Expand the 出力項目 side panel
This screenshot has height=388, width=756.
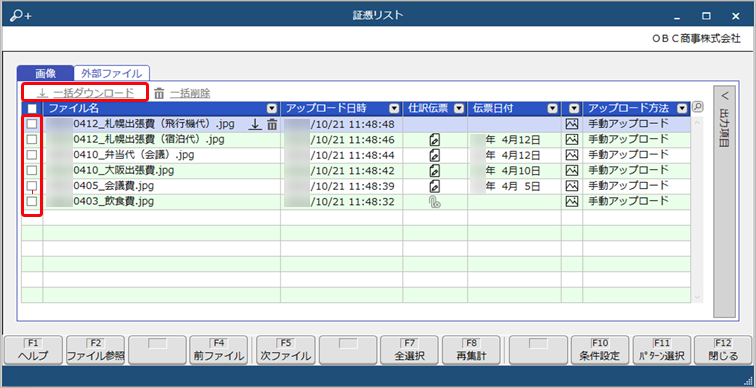(x=725, y=201)
